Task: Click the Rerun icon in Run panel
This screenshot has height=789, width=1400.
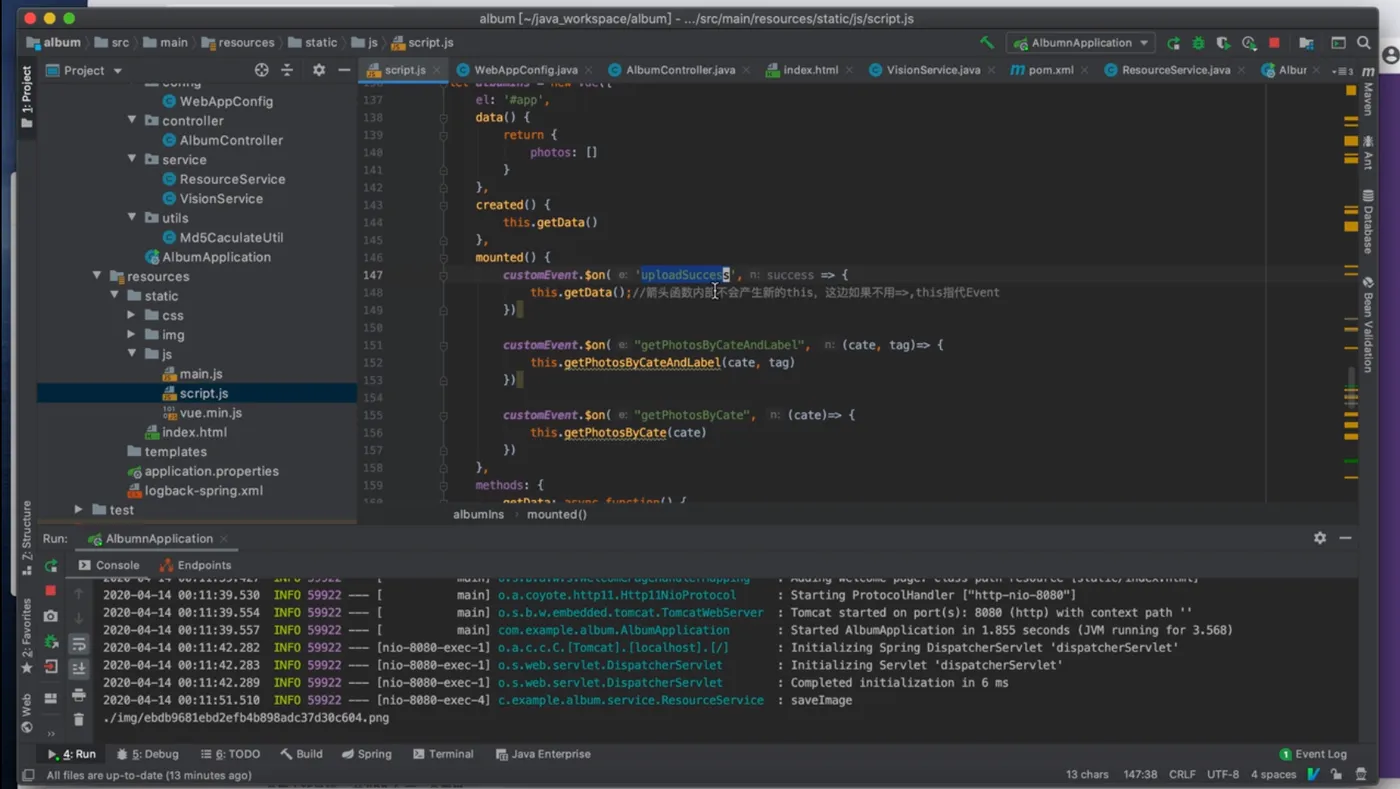Action: point(51,566)
